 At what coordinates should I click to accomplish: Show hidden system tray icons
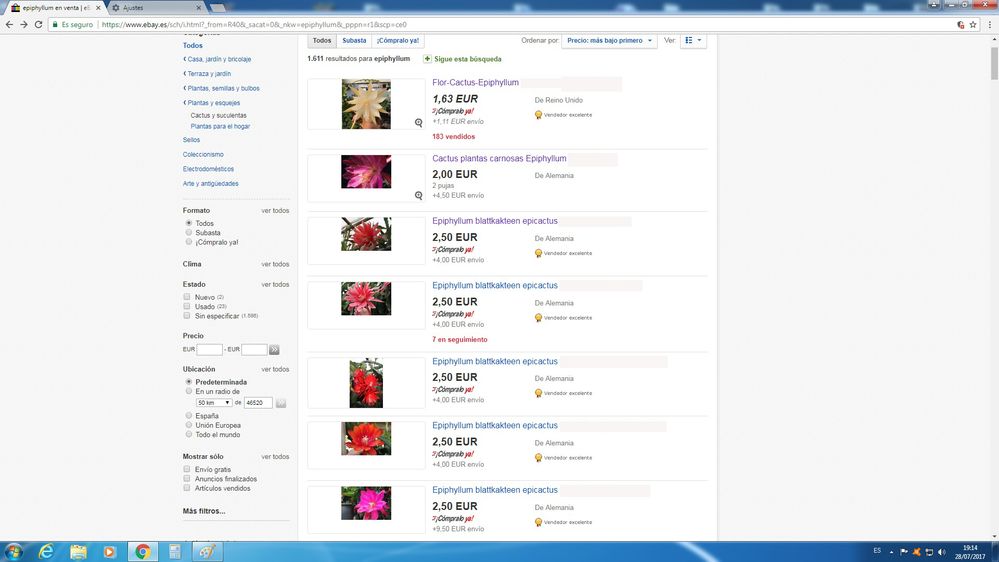click(x=891, y=552)
